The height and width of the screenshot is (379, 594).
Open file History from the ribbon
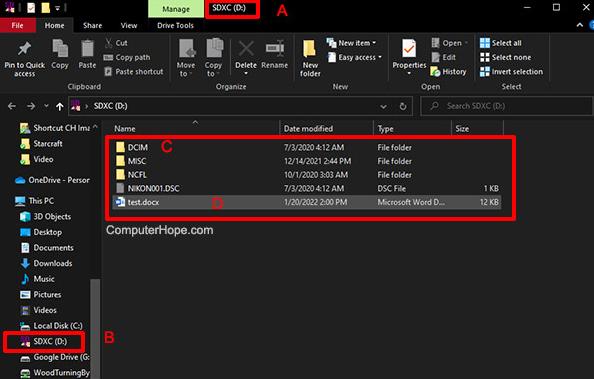[448, 72]
